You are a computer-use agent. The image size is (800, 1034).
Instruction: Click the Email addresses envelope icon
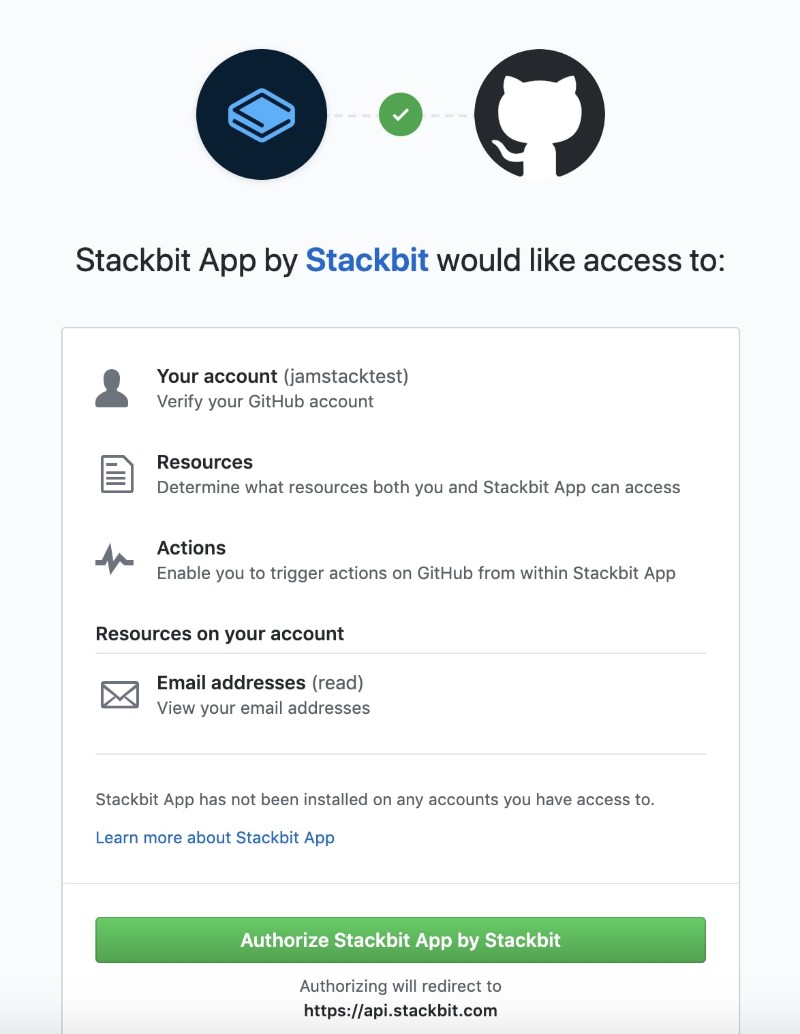(120, 693)
